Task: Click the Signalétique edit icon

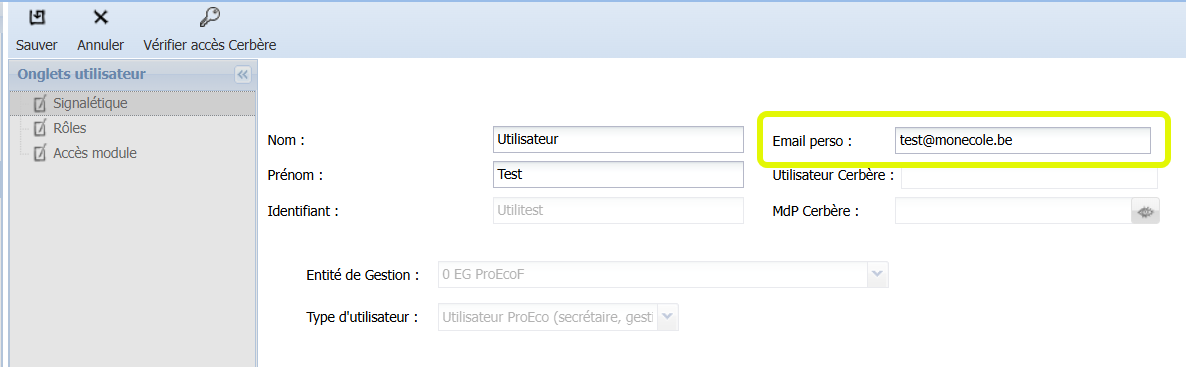Action: (x=40, y=103)
